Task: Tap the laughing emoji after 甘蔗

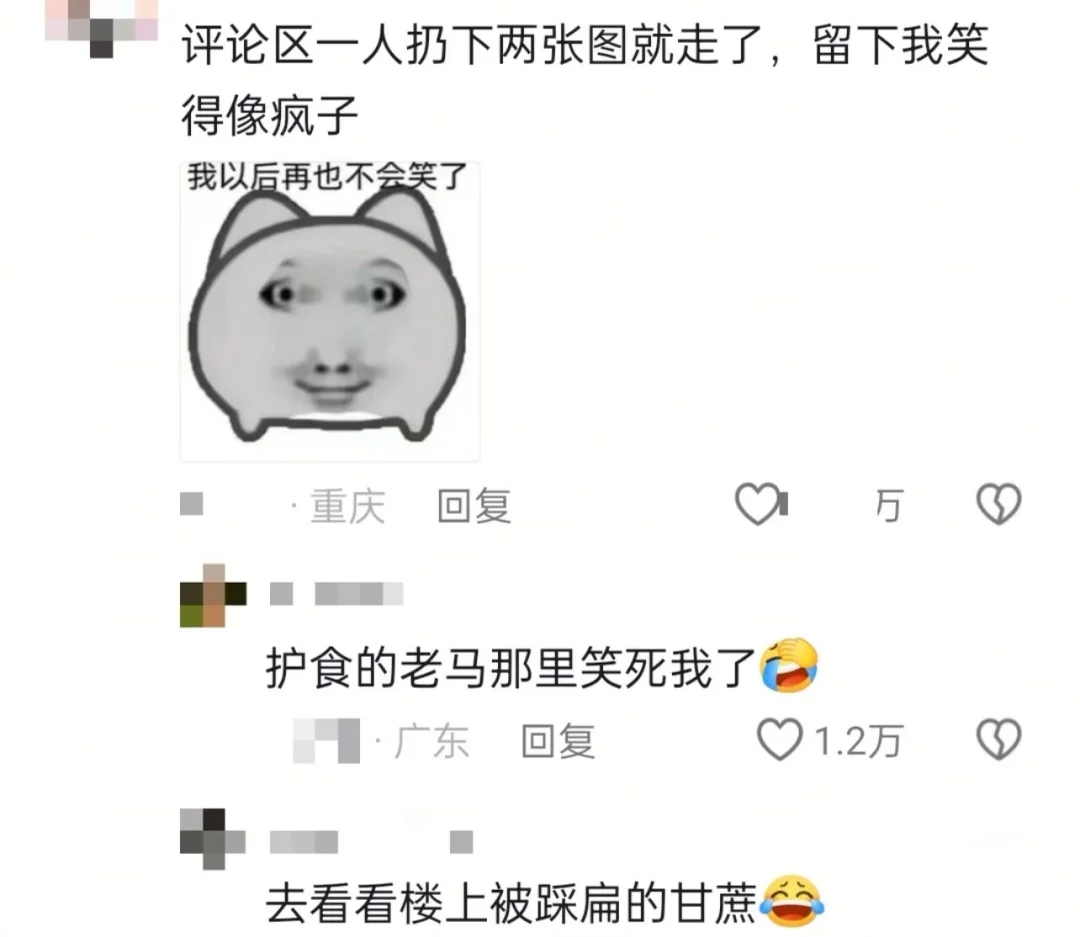Action: point(792,902)
